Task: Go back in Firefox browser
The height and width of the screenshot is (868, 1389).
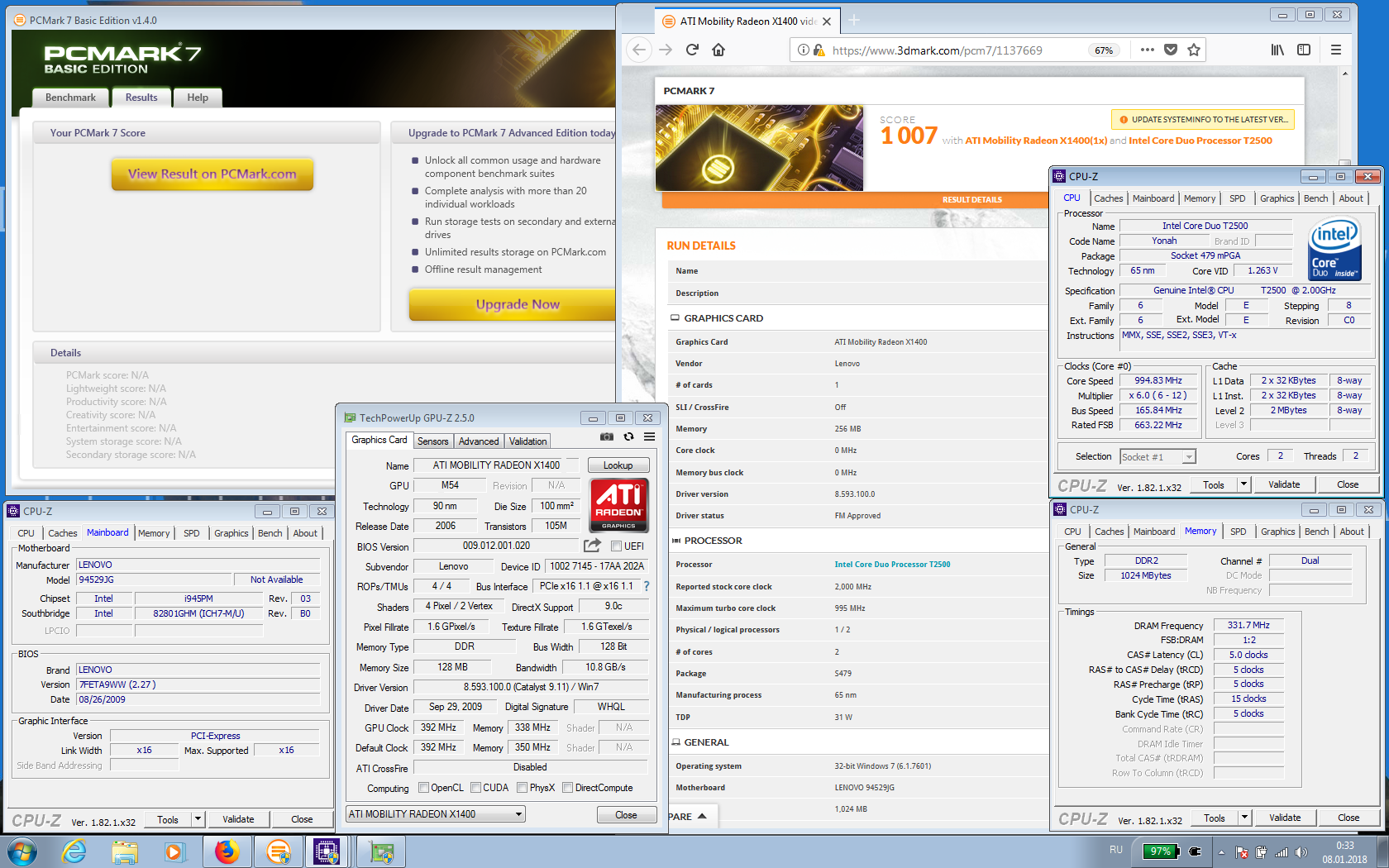Action: 638,50
